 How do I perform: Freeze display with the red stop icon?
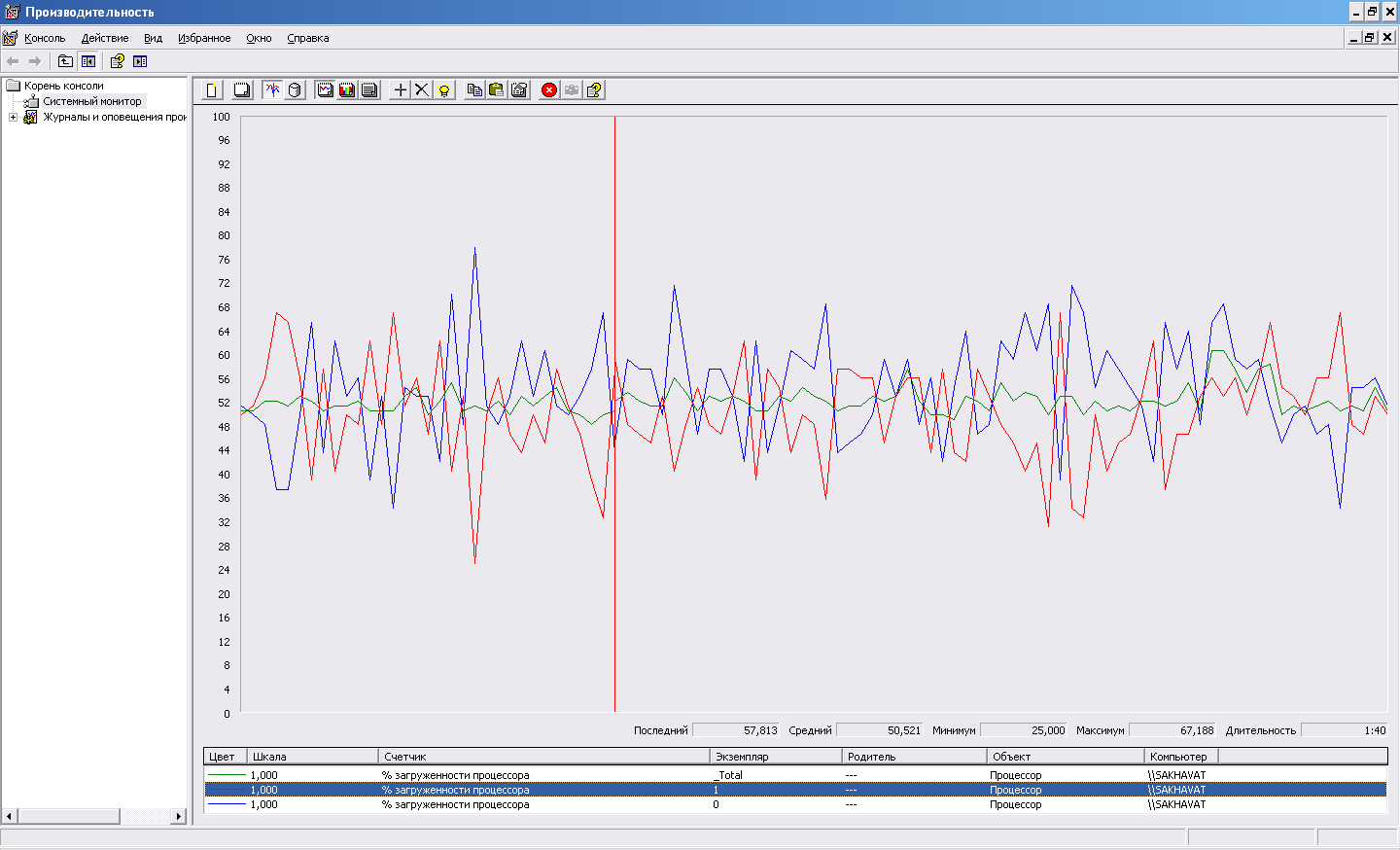[x=549, y=90]
